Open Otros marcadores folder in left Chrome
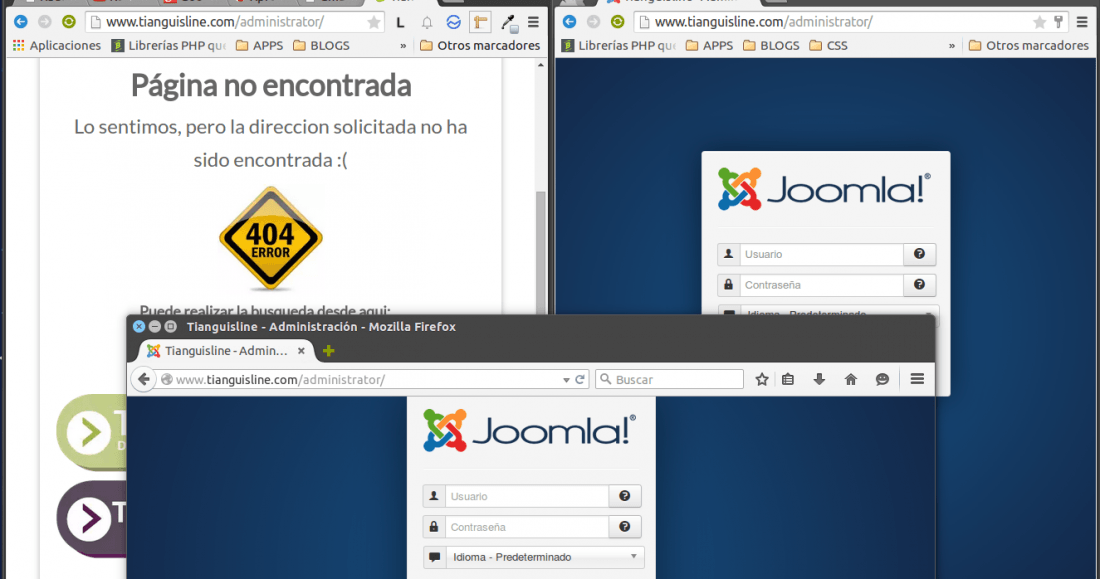This screenshot has height=579, width=1100. click(x=480, y=46)
